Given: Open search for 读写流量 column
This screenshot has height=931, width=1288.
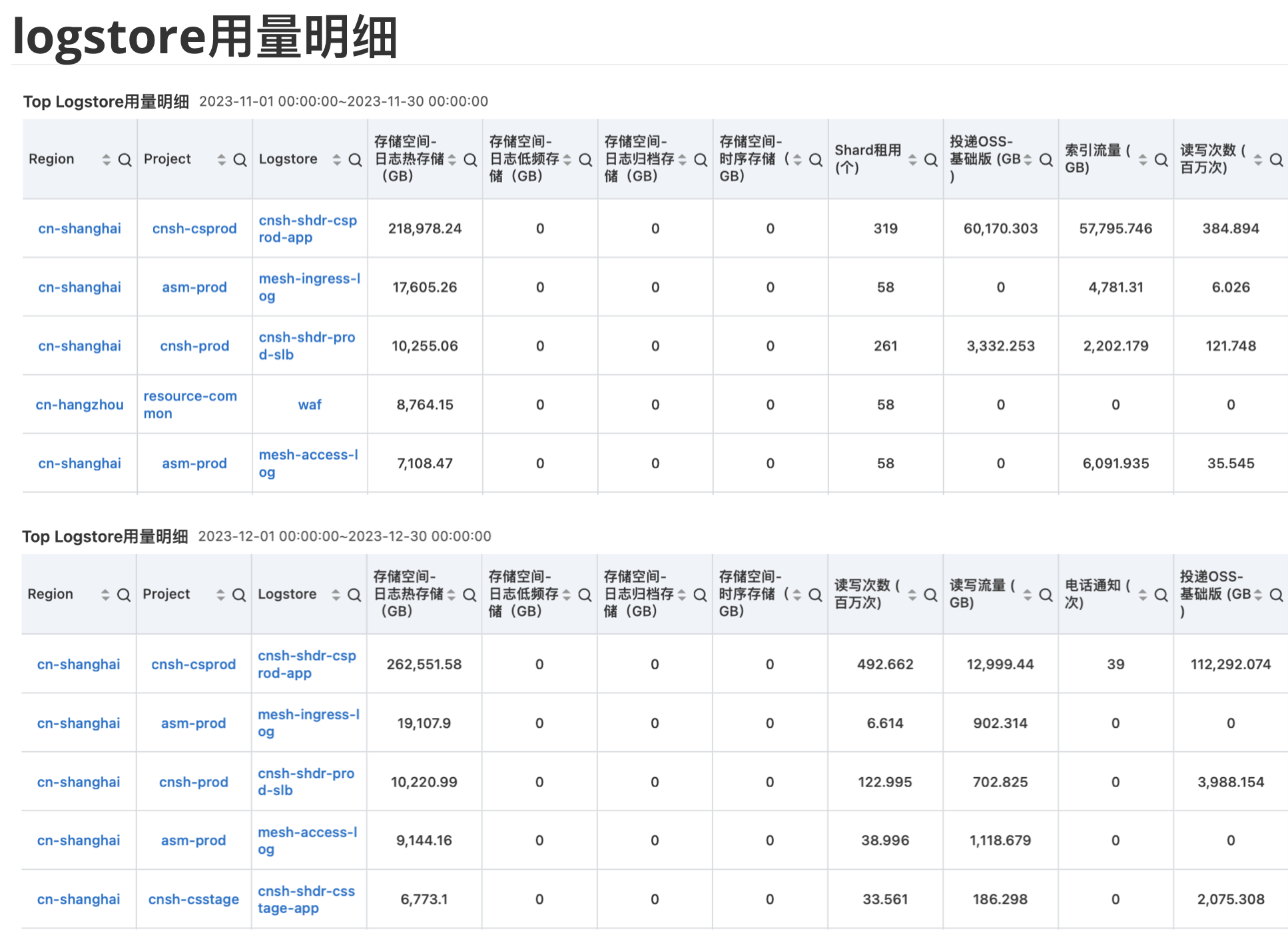Looking at the screenshot, I should [x=1046, y=595].
